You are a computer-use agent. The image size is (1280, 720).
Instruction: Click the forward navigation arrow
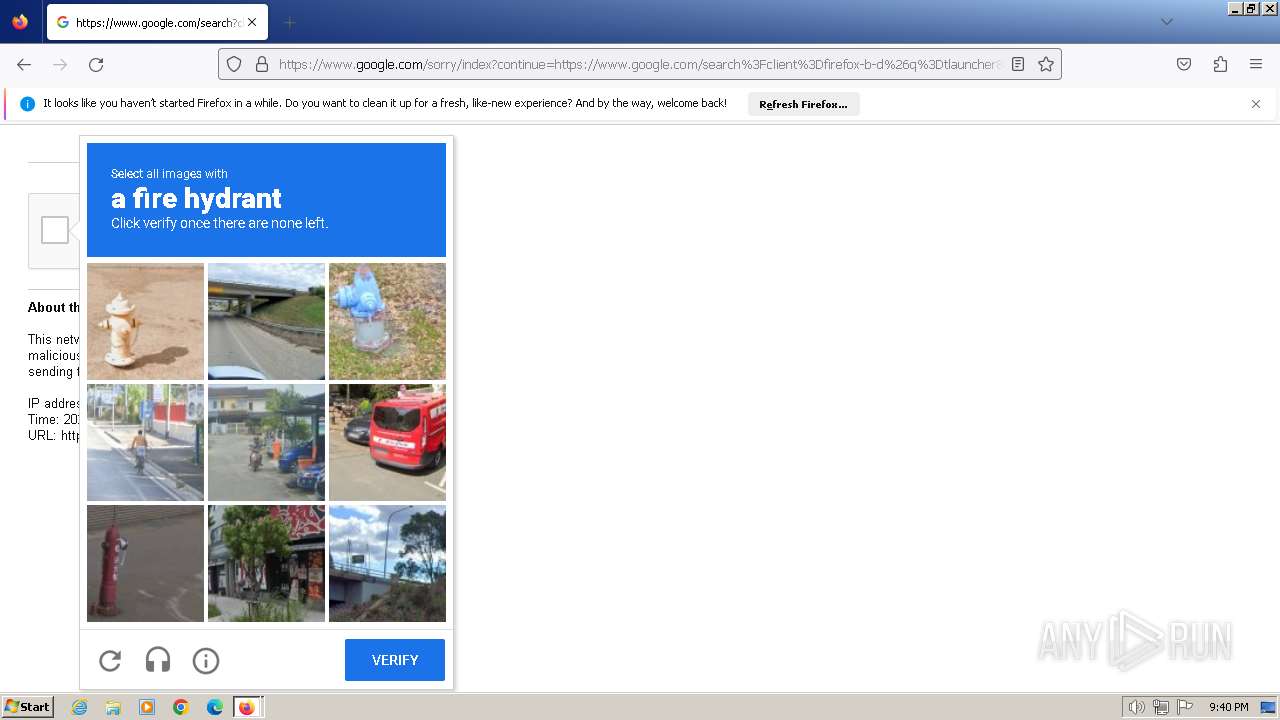tap(60, 64)
